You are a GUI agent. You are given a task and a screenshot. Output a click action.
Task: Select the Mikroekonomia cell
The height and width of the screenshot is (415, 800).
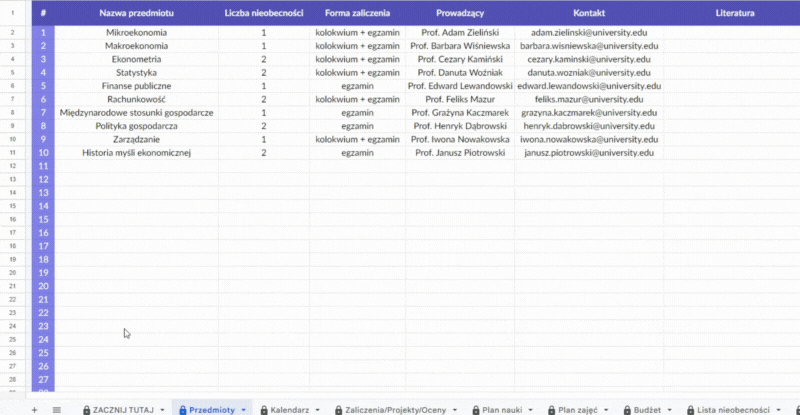(x=136, y=33)
